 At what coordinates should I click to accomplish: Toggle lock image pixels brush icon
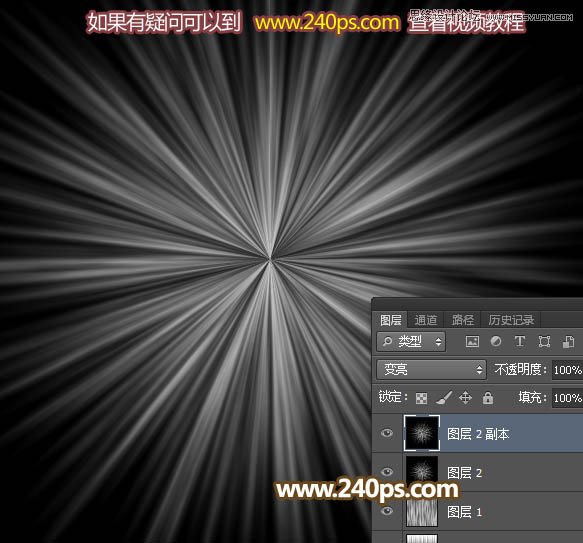point(444,398)
